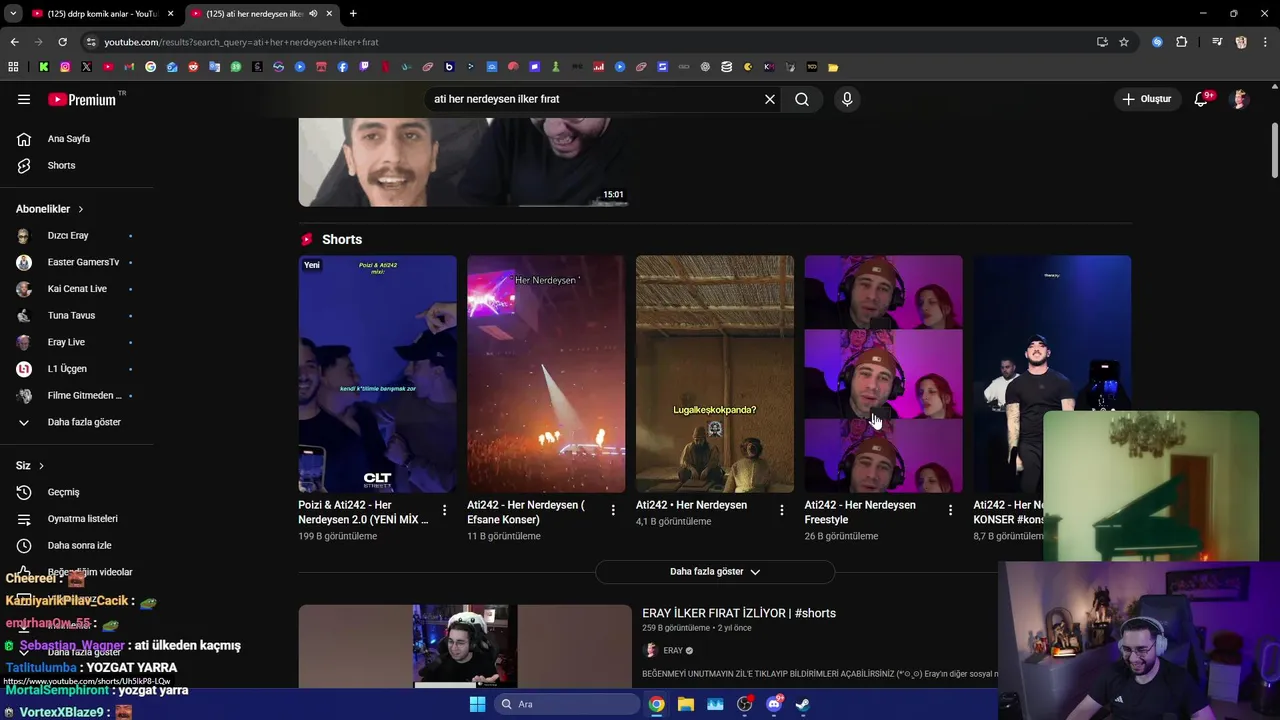Viewport: 1280px width, 720px height.
Task: Open the Google bookmark
Action: pyautogui.click(x=151, y=67)
